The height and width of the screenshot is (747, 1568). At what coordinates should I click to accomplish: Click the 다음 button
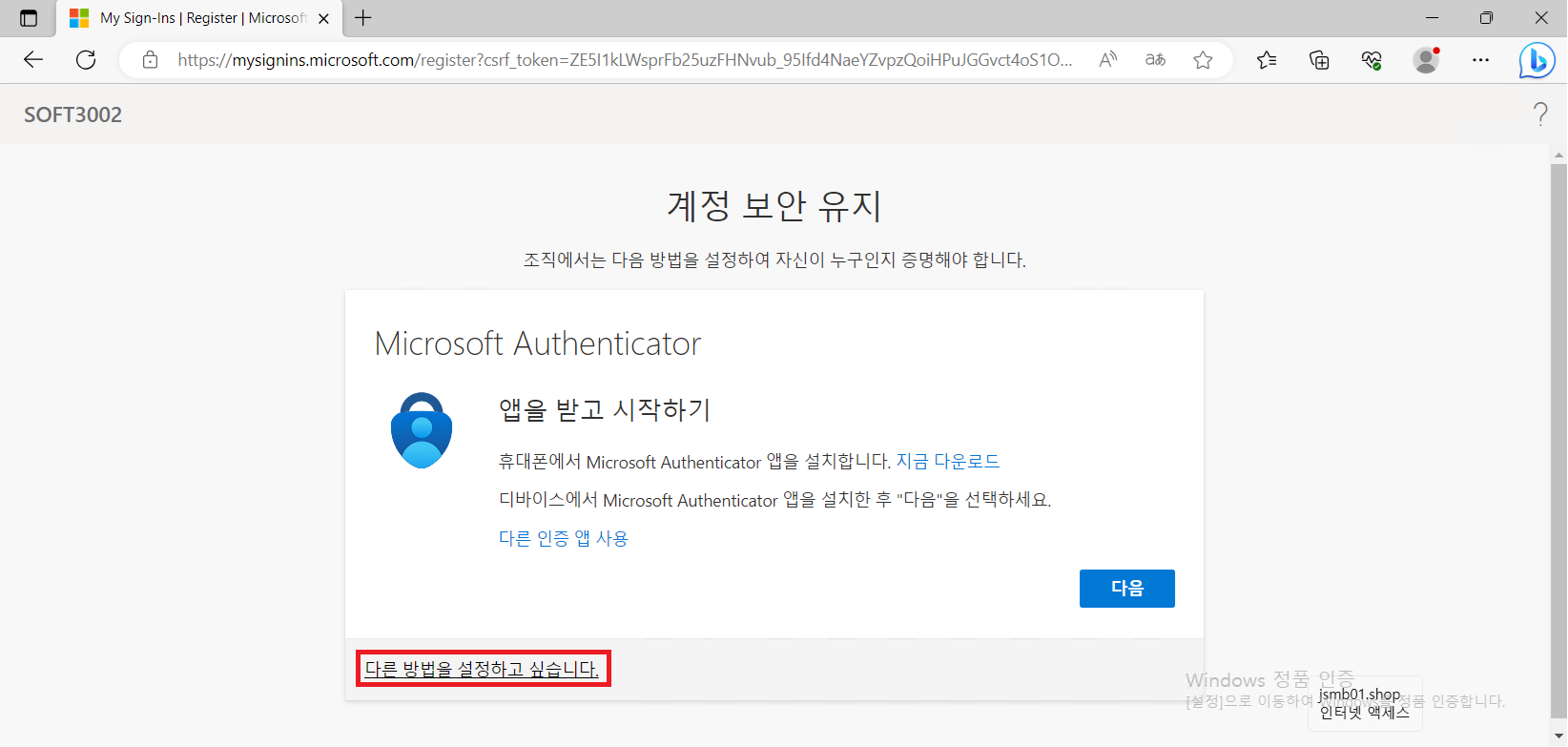click(x=1127, y=589)
